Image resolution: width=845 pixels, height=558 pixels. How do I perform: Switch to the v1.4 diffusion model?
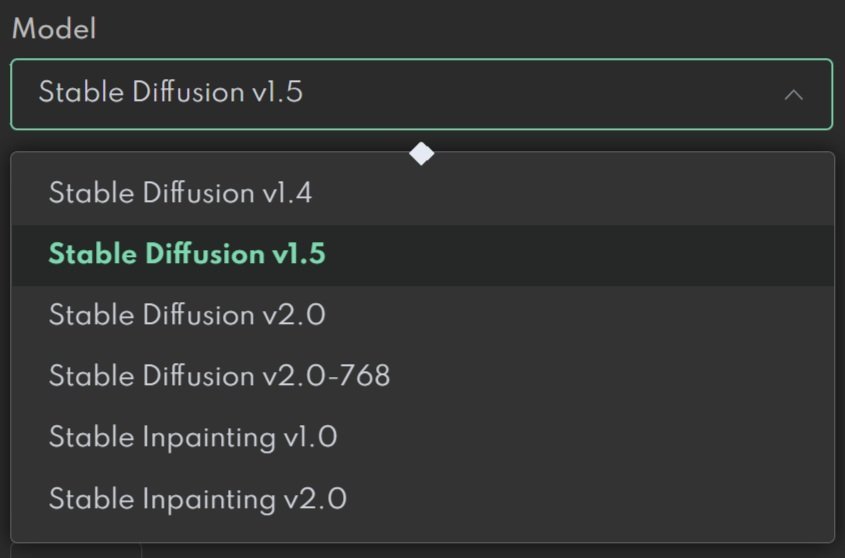pyautogui.click(x=422, y=193)
